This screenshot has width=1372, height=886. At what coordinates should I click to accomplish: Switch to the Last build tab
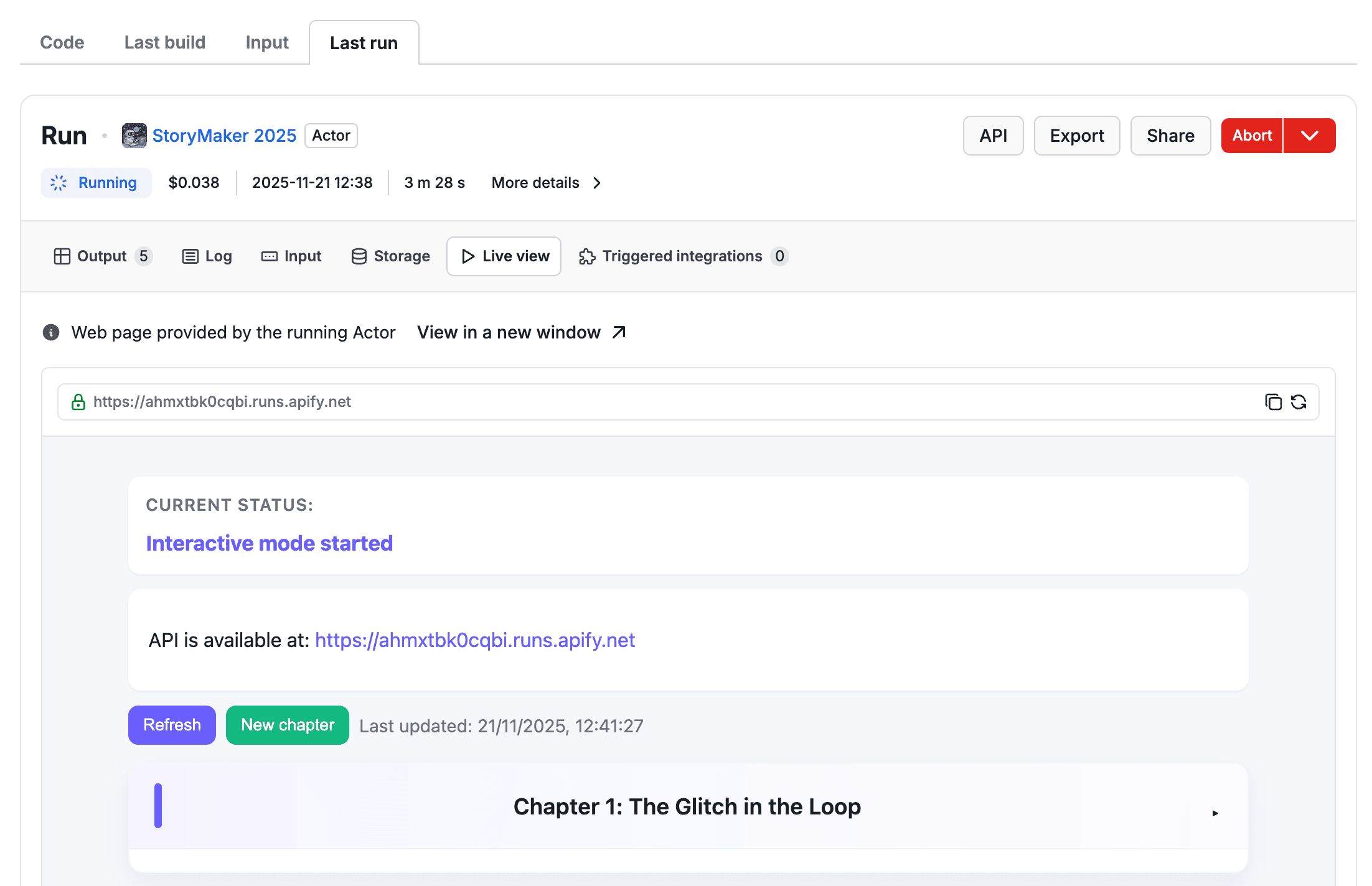[164, 42]
